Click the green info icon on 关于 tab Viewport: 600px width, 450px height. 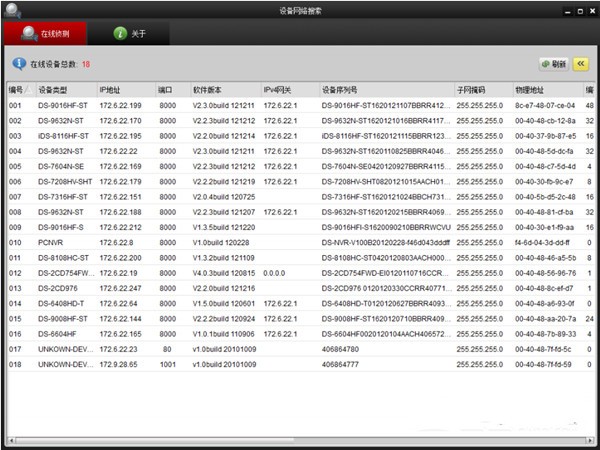click(120, 34)
